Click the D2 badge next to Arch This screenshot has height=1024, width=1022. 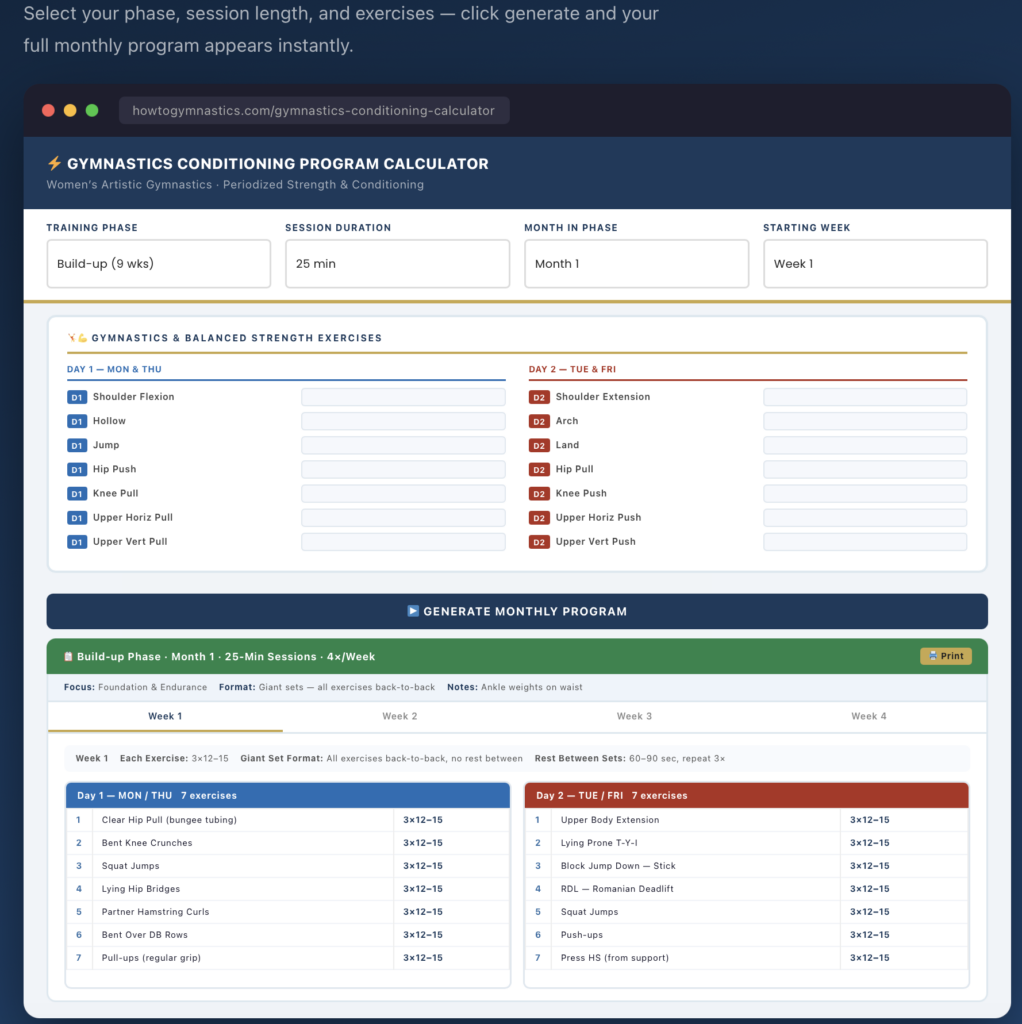coord(539,421)
